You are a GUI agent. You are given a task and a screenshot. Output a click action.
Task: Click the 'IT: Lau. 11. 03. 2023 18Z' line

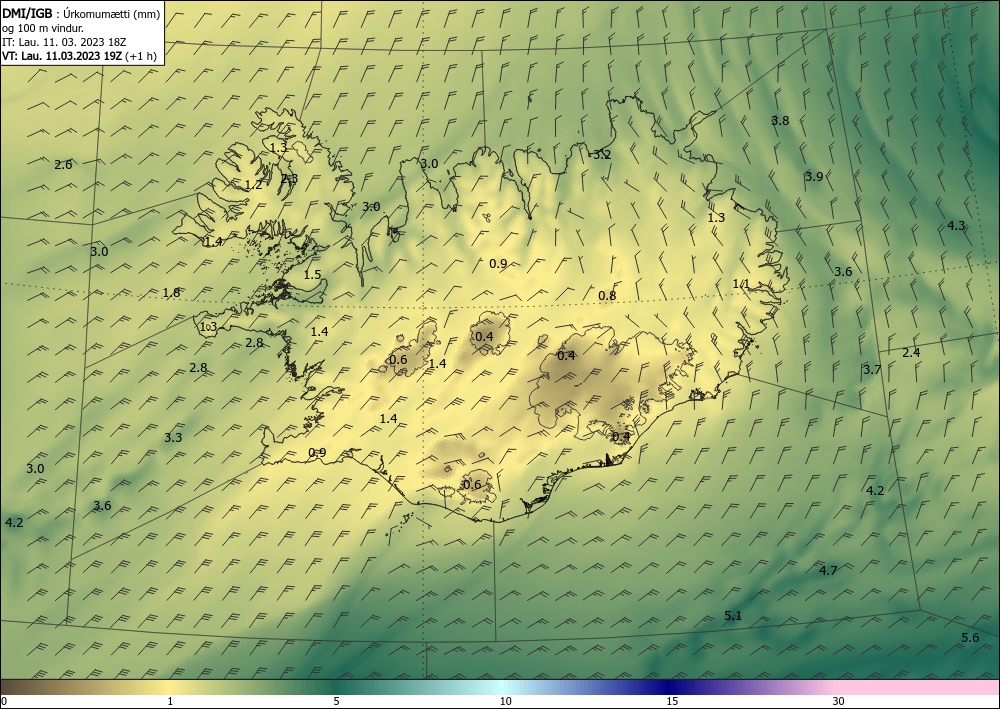(x=64, y=42)
